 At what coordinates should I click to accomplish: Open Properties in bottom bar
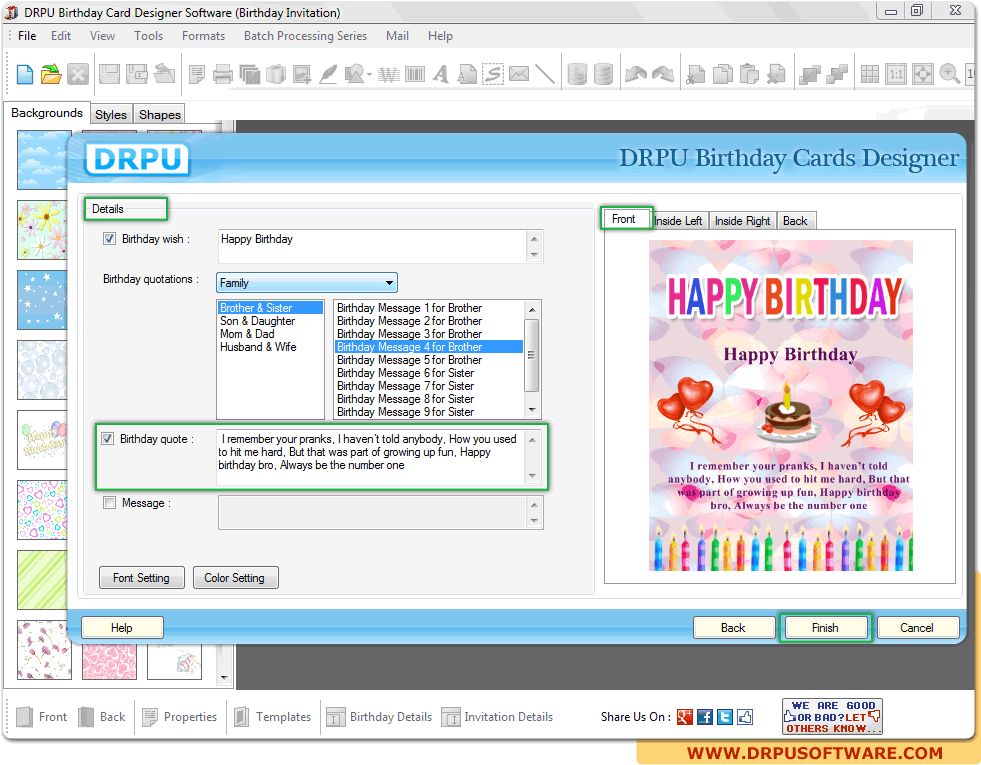(x=180, y=717)
